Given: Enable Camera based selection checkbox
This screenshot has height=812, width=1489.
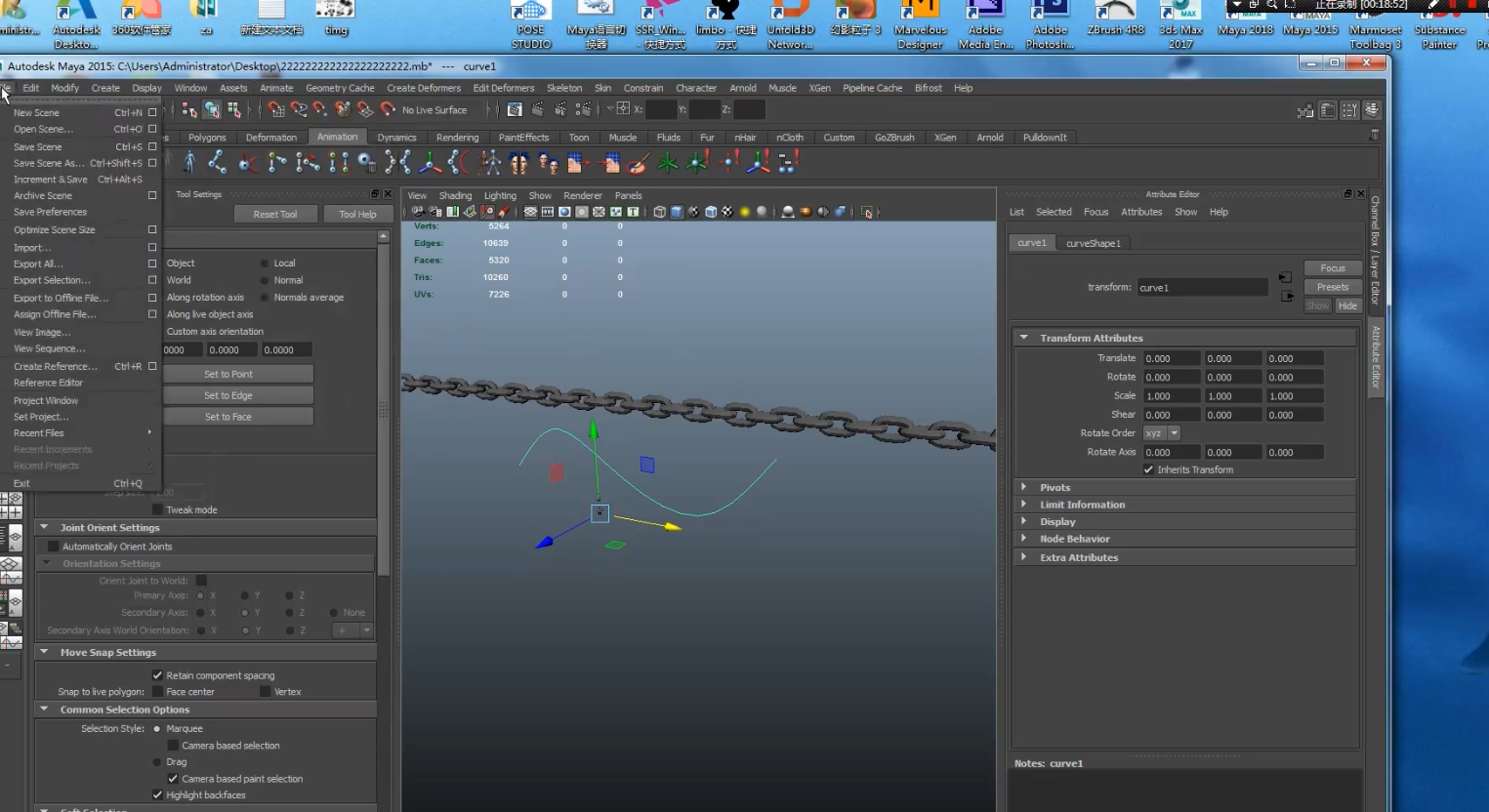Looking at the screenshot, I should [x=173, y=746].
